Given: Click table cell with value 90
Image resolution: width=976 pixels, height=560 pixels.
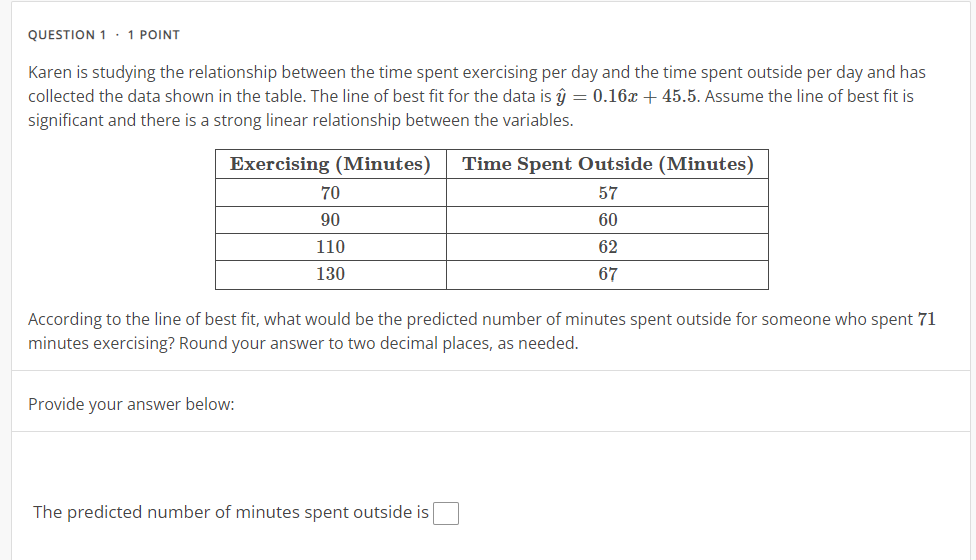Looking at the screenshot, I should pos(330,220).
